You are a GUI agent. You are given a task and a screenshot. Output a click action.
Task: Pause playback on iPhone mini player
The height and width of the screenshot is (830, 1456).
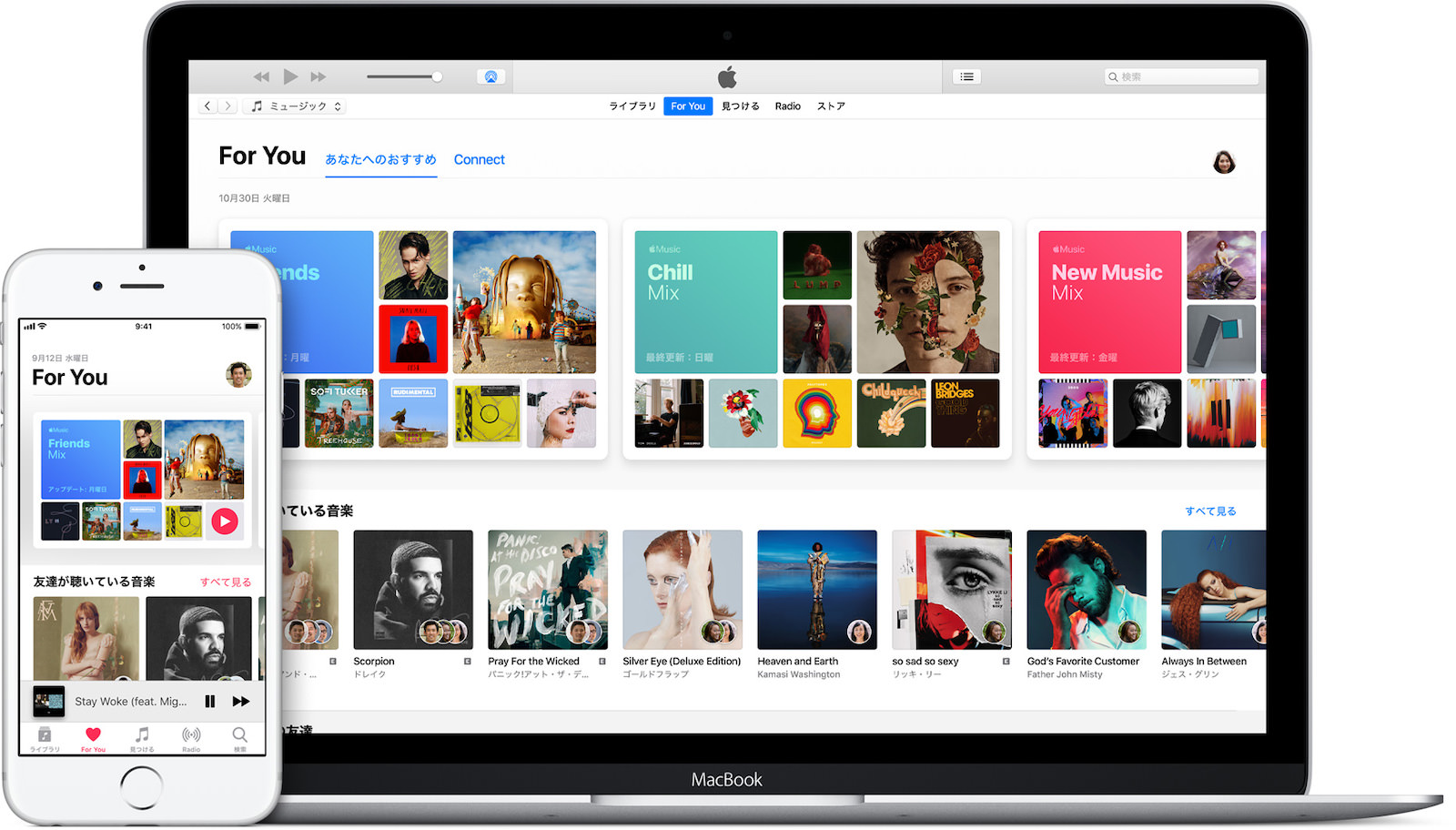click(x=210, y=702)
